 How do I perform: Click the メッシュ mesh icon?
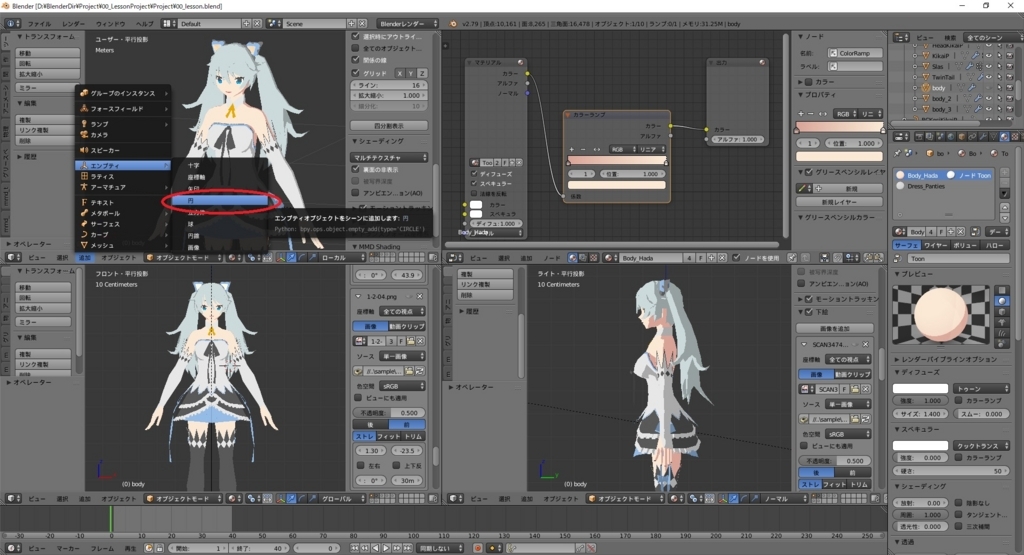(x=84, y=245)
